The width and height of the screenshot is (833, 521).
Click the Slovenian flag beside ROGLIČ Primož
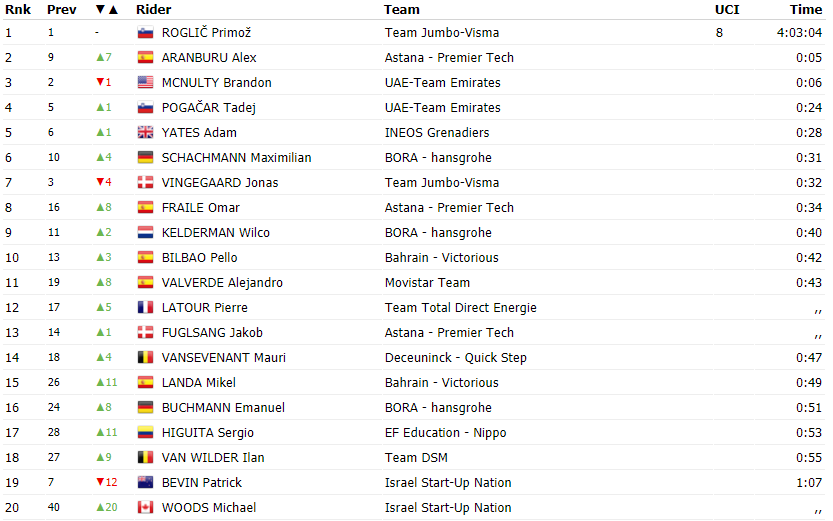point(145,33)
